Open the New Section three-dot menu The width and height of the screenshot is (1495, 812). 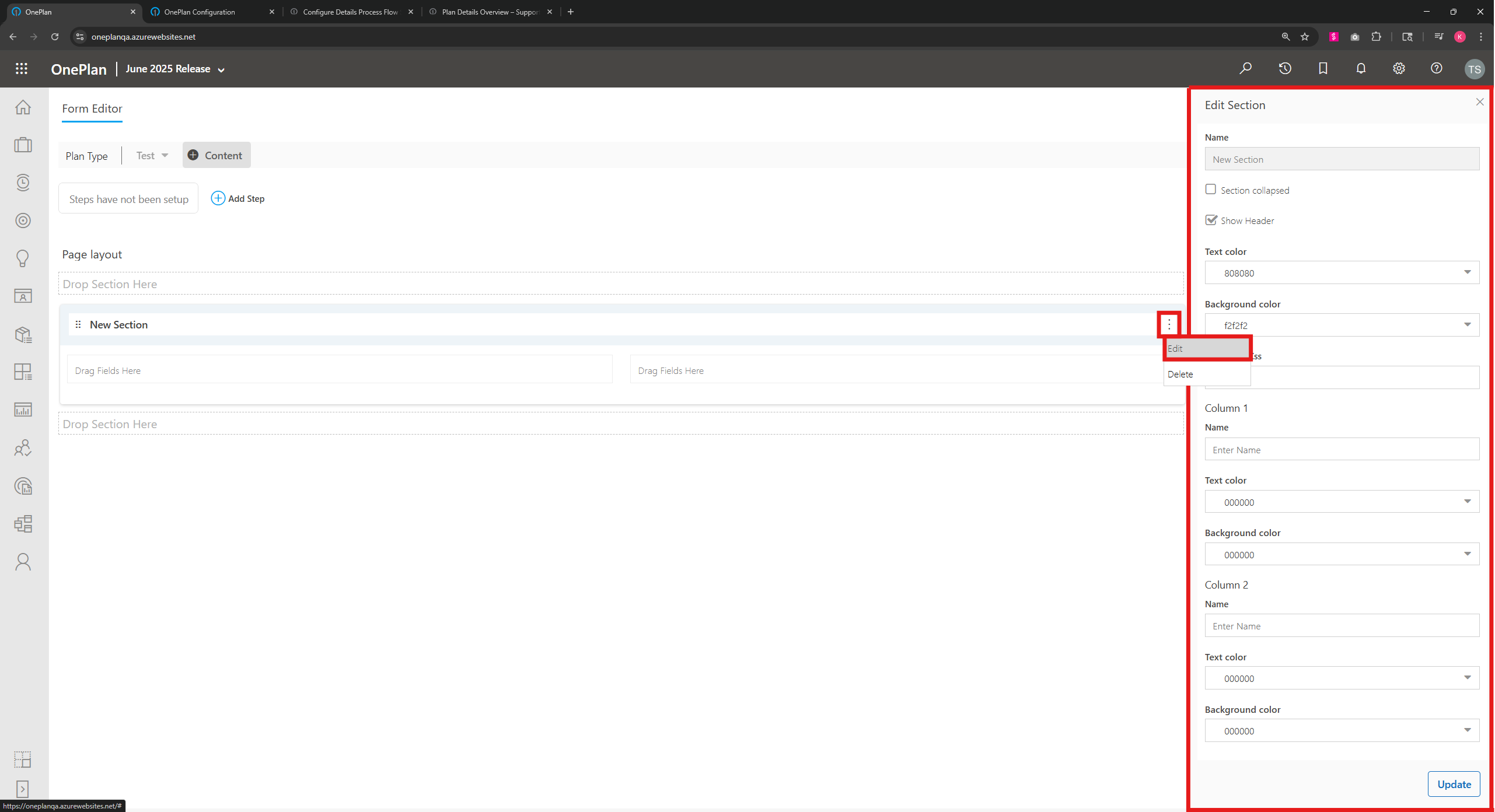[x=1169, y=325]
